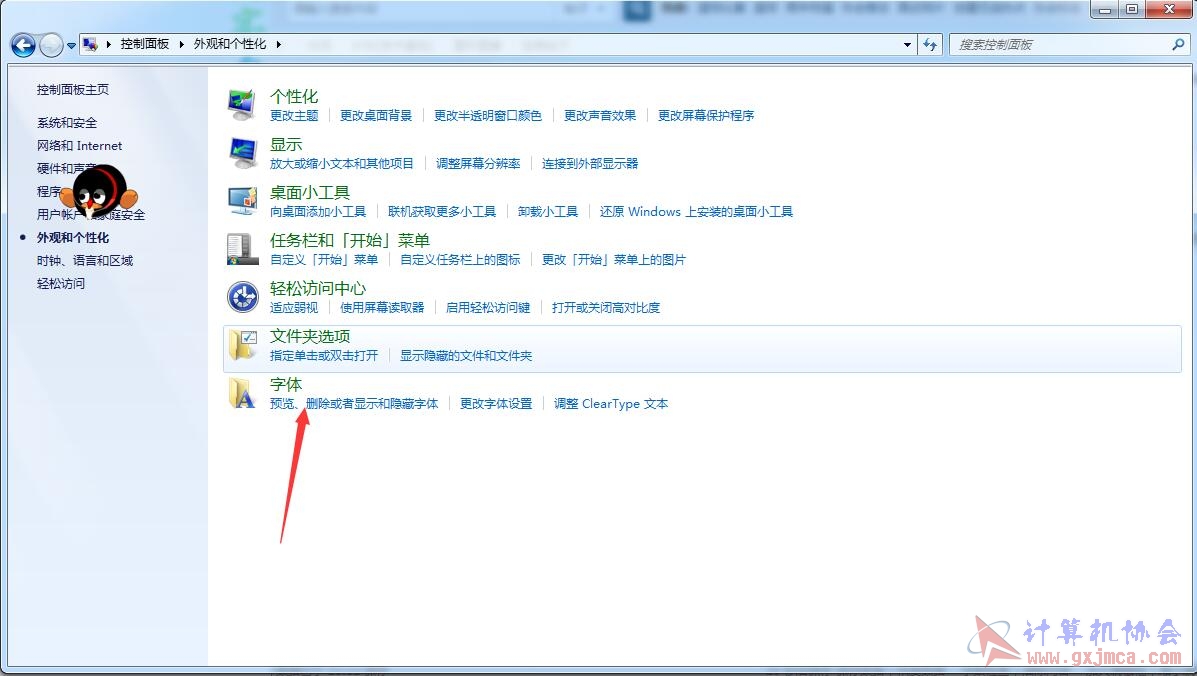This screenshot has height=676, width=1197.
Task: Click 卸载小工具 link
Action: click(548, 212)
